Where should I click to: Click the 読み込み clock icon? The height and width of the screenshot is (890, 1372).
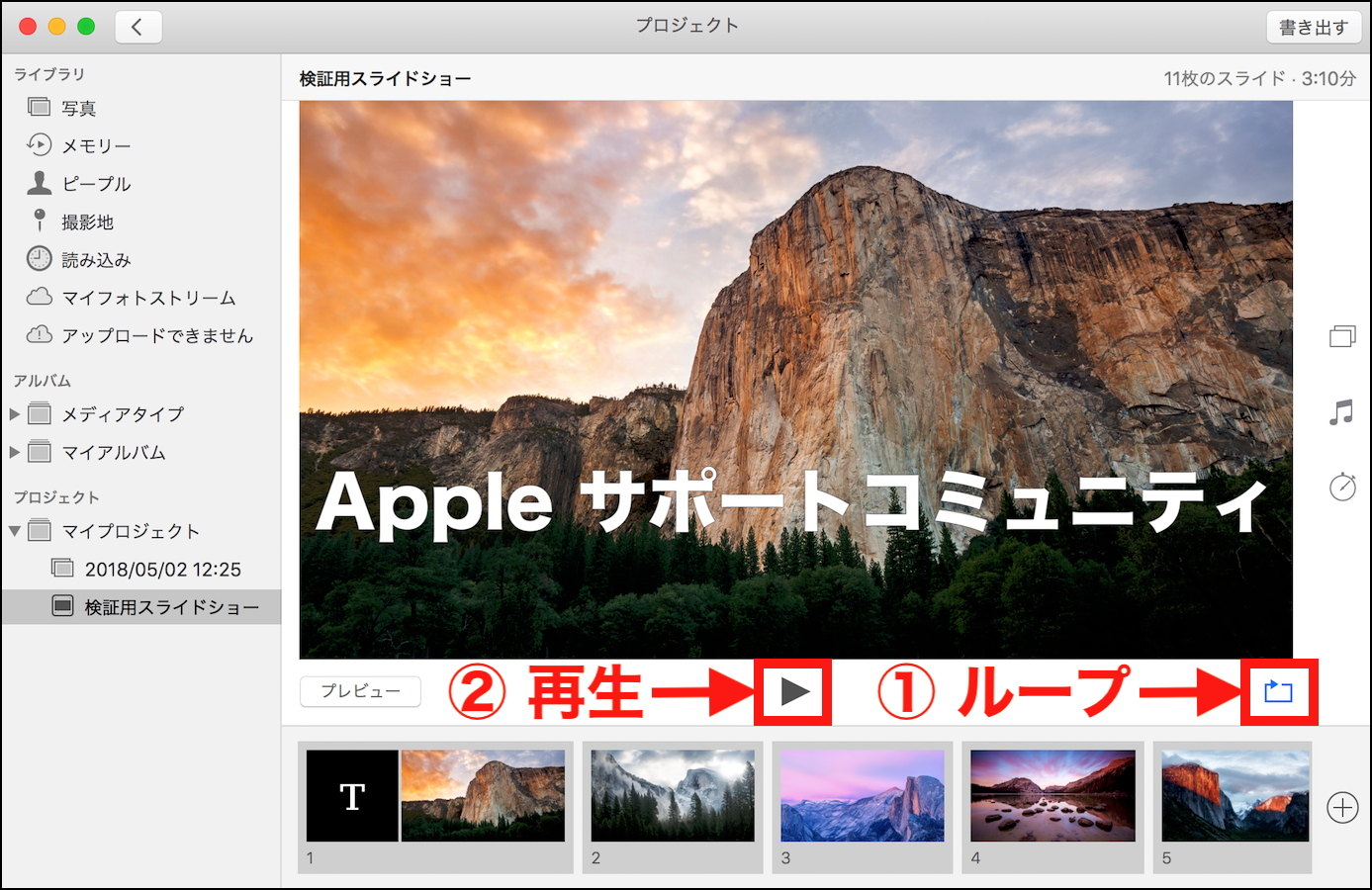tap(40, 258)
